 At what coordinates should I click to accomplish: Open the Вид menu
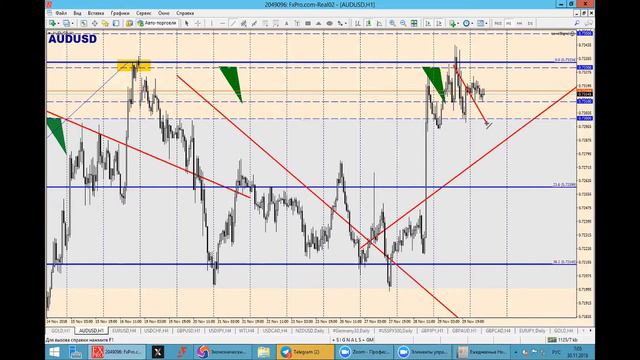point(77,13)
